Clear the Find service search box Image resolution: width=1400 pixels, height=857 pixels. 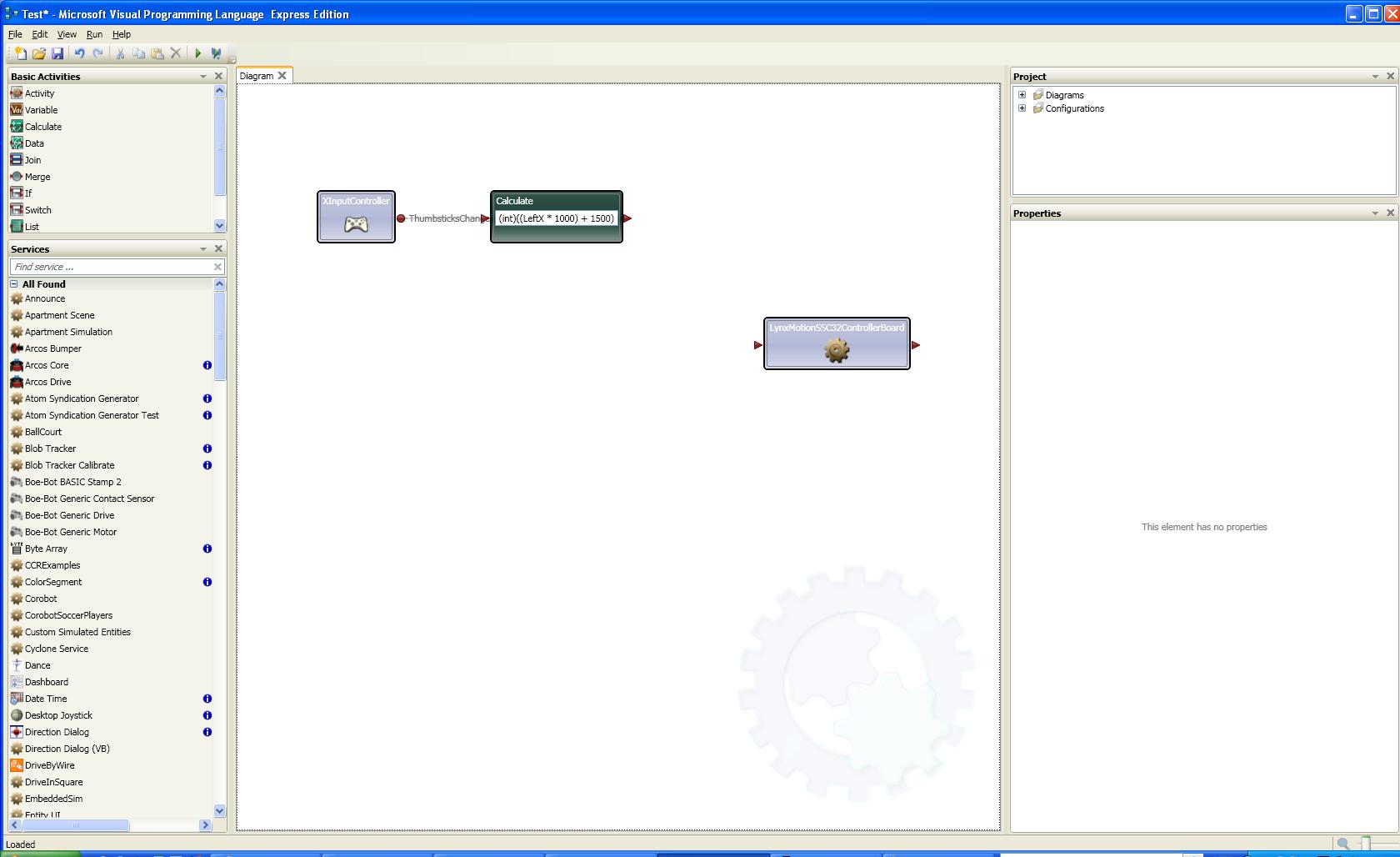217,267
